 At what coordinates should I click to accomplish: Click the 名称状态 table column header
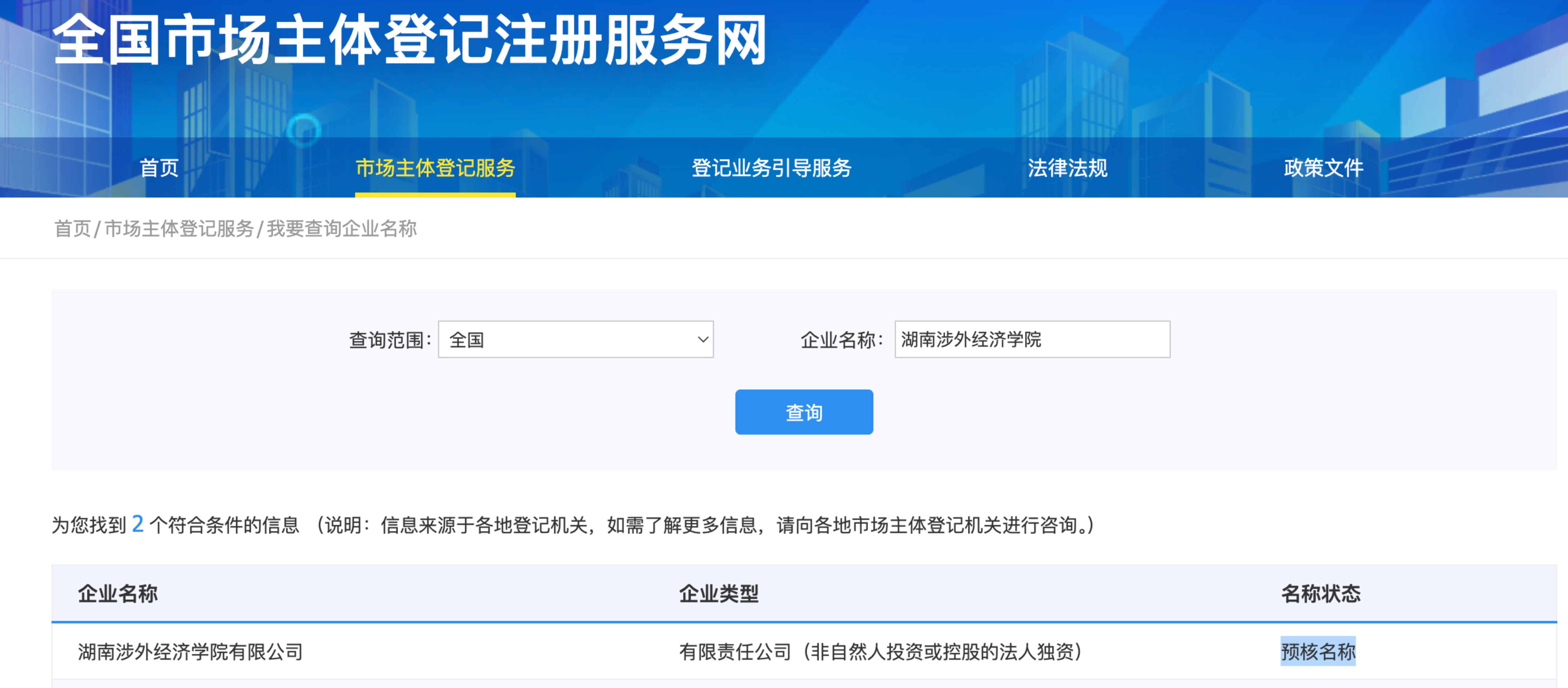(x=1320, y=593)
